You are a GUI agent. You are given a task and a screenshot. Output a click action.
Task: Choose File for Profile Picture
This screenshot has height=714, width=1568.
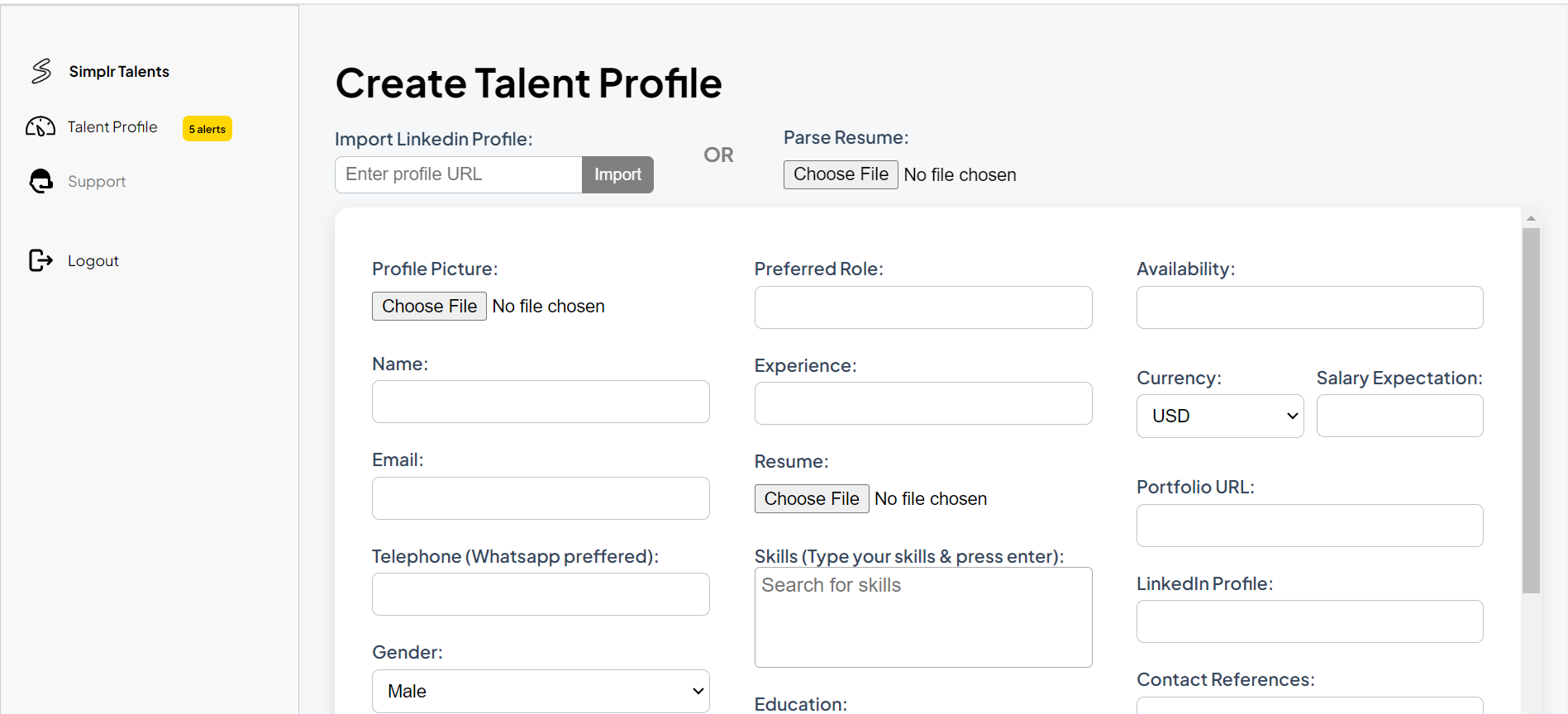coord(429,306)
